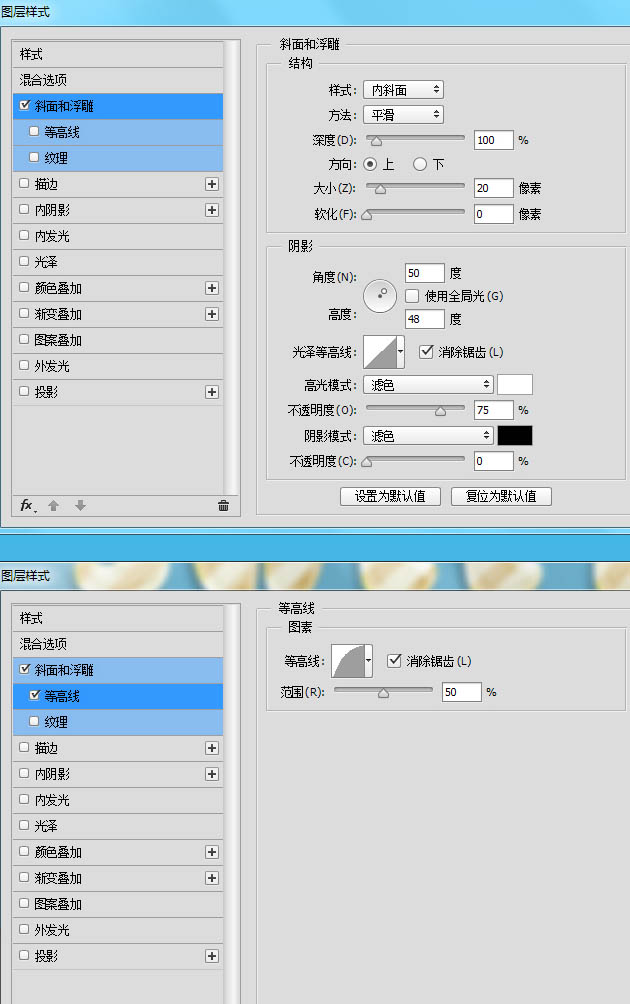630x1004 pixels.
Task: Click plus icon beside 内阴影 in upper dialog
Action: pyautogui.click(x=212, y=210)
